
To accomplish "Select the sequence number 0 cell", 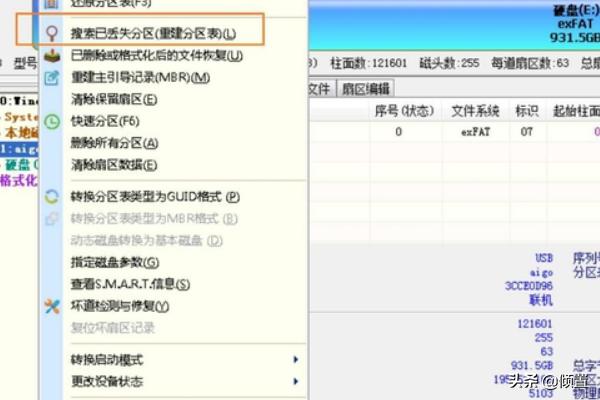I will point(398,132).
